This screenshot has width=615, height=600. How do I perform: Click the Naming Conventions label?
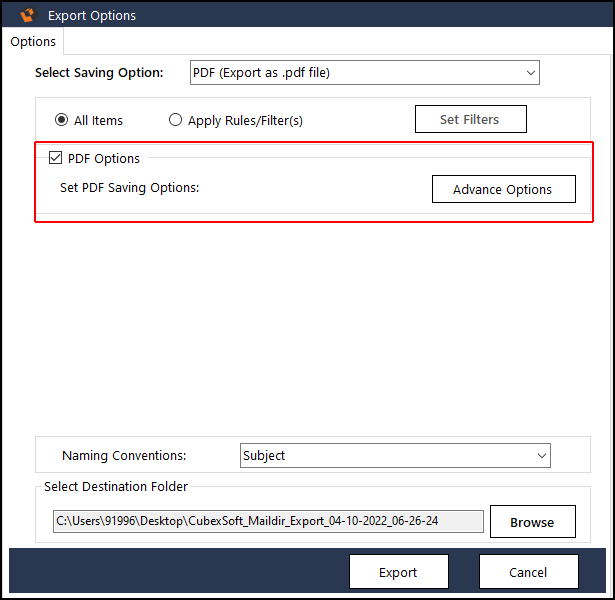click(x=124, y=455)
